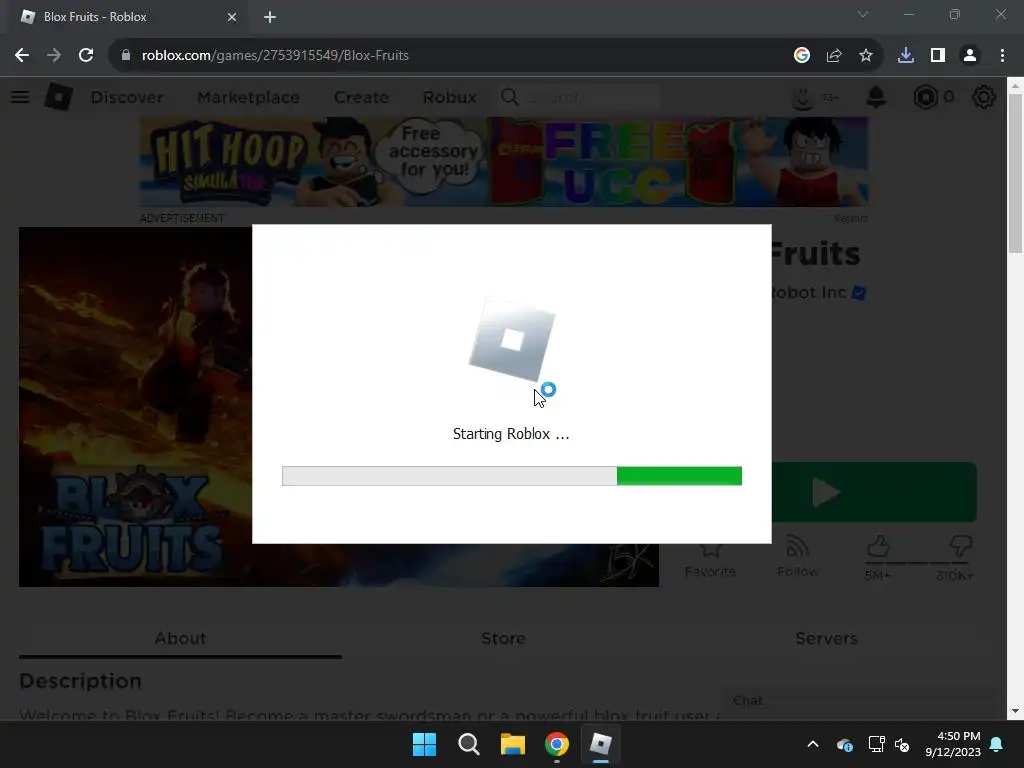Open Roblox hamburger navigation menu
The height and width of the screenshot is (768, 1024).
[x=20, y=97]
